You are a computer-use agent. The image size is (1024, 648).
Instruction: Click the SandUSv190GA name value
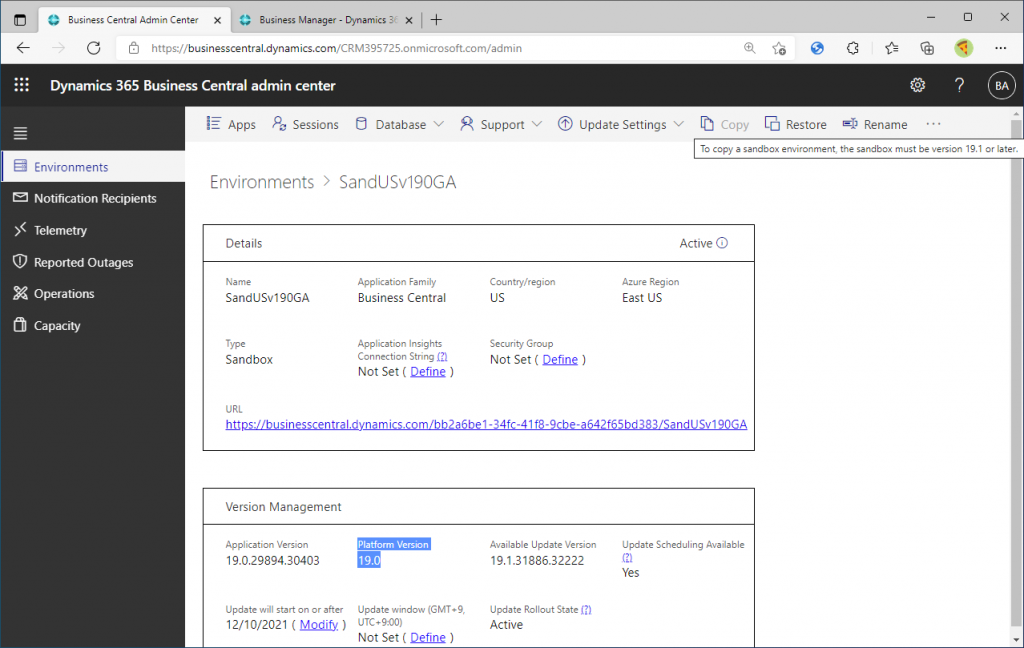tap(267, 298)
